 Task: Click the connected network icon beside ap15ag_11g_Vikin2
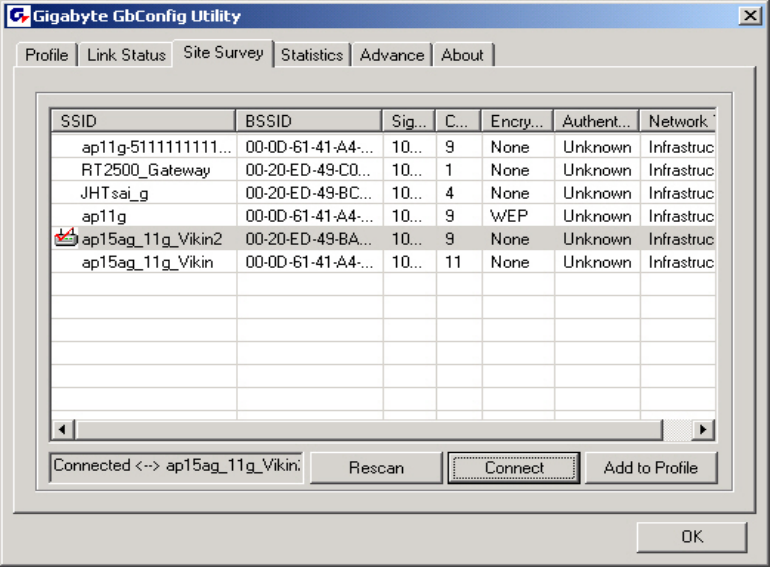66,238
